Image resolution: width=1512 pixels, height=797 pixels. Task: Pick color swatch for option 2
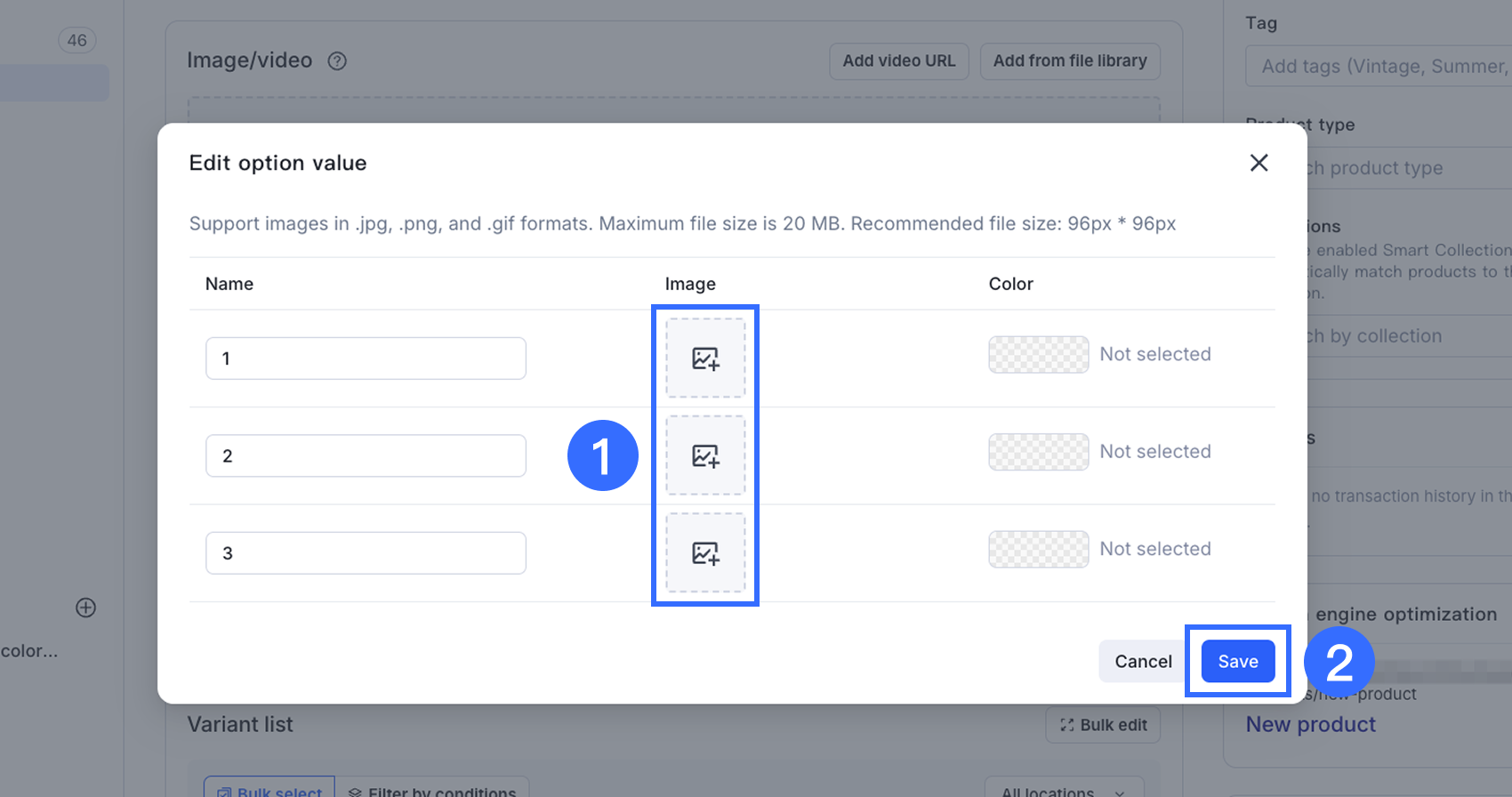pyautogui.click(x=1038, y=452)
